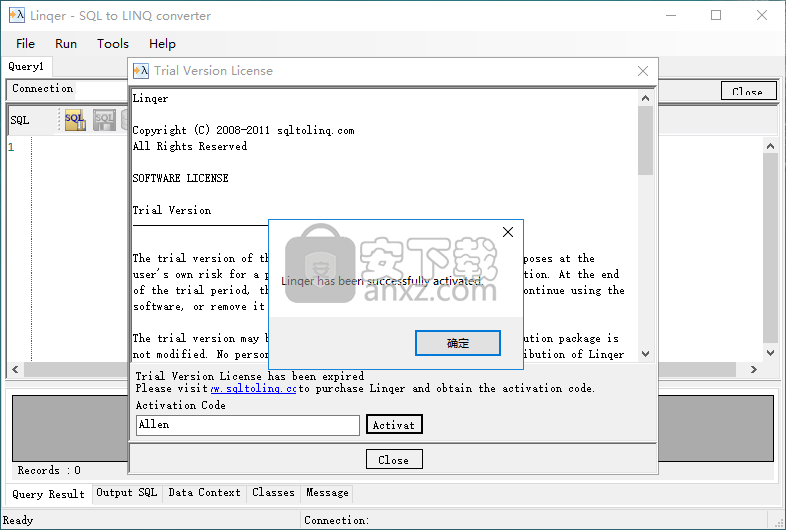786x530 pixels.
Task: Switch to the Message tab
Action: 327,492
